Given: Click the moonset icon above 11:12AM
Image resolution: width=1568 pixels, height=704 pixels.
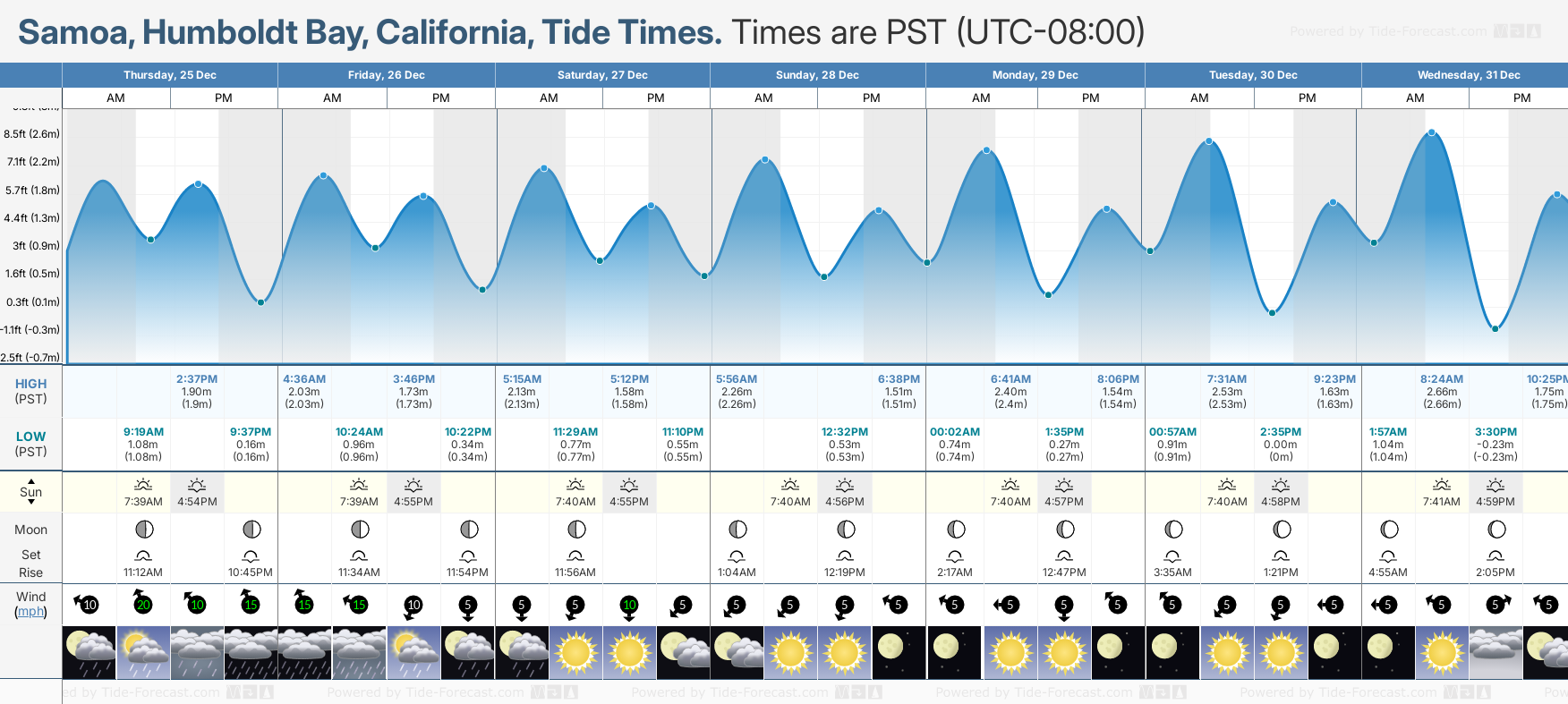Looking at the screenshot, I should [142, 556].
